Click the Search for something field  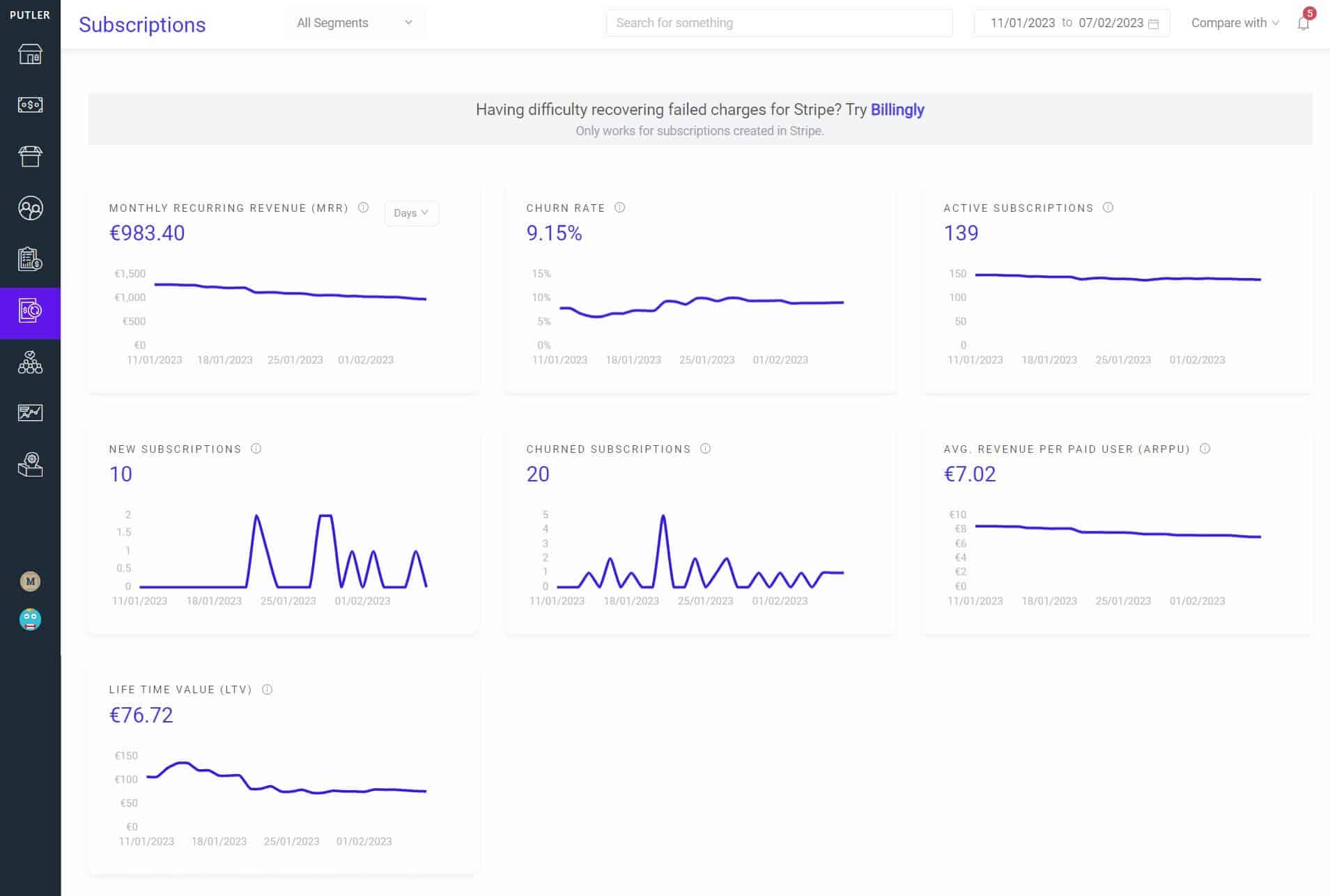[x=779, y=23]
